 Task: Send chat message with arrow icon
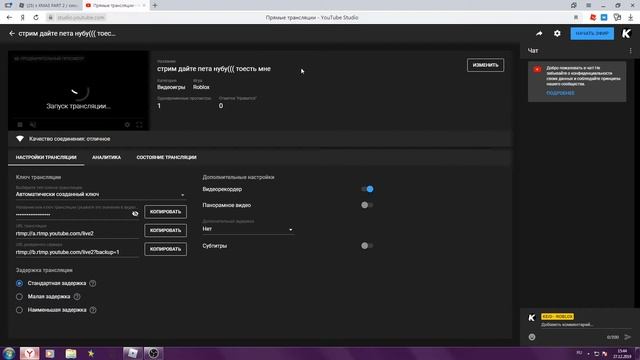tap(627, 337)
